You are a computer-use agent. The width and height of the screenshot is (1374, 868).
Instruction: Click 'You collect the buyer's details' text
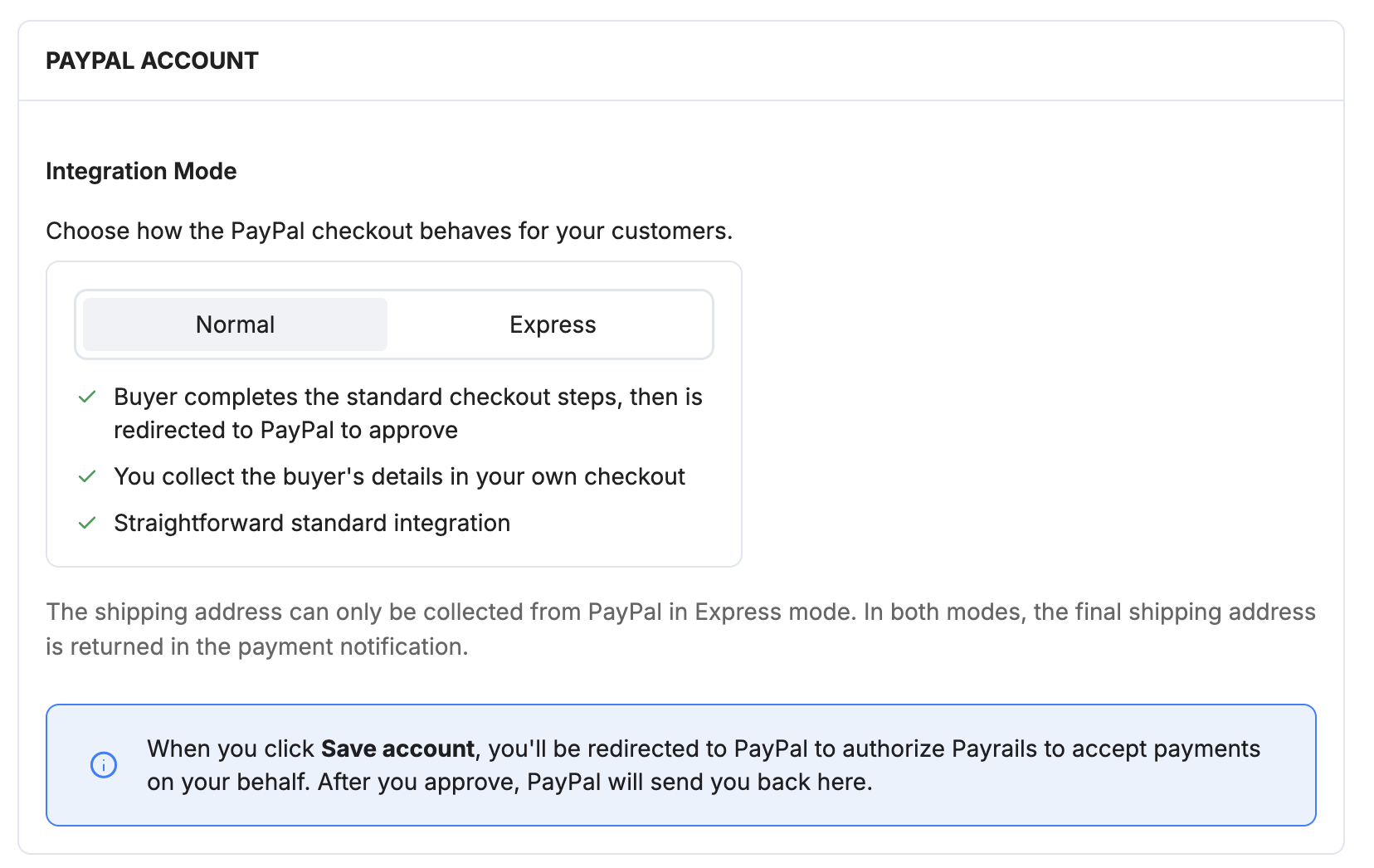[x=399, y=476]
